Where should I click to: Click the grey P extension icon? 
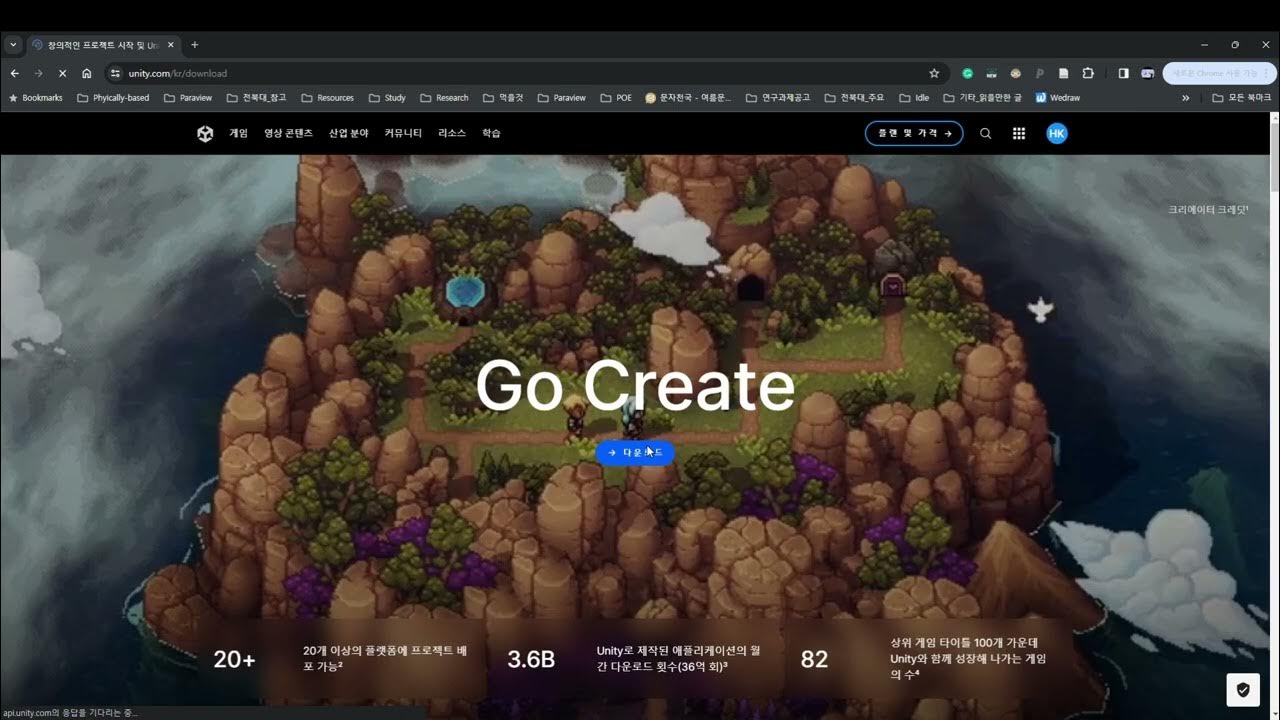point(1040,73)
